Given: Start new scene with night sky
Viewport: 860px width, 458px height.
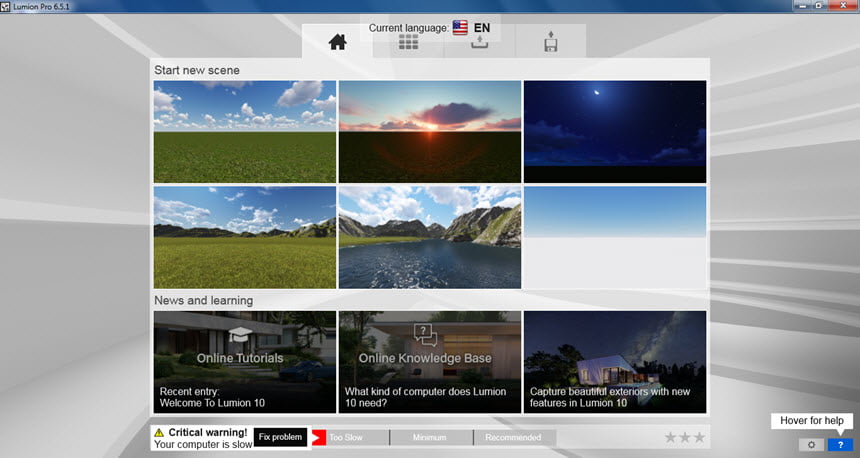Looking at the screenshot, I should click(x=615, y=132).
